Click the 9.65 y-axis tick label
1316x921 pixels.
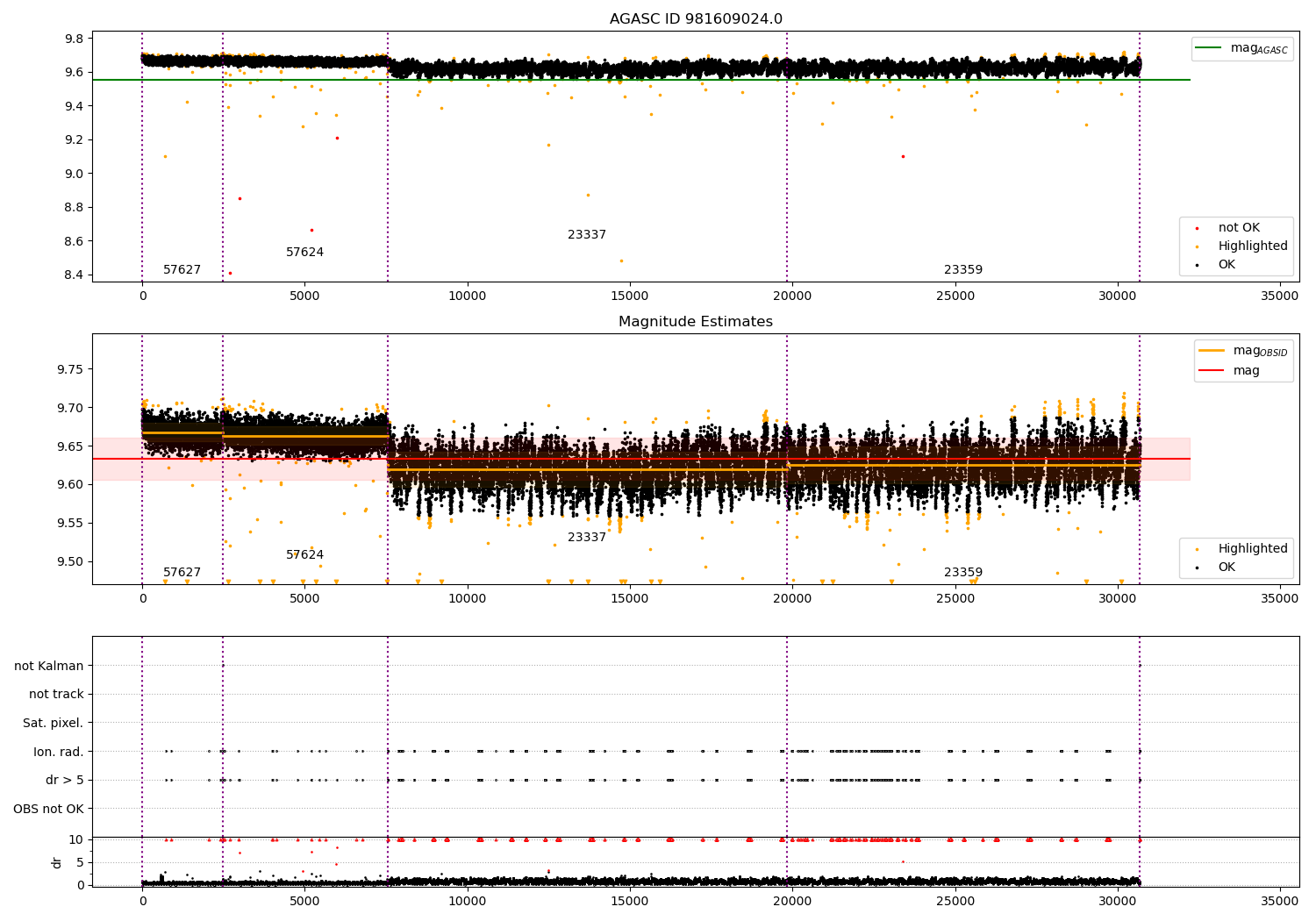(71, 446)
